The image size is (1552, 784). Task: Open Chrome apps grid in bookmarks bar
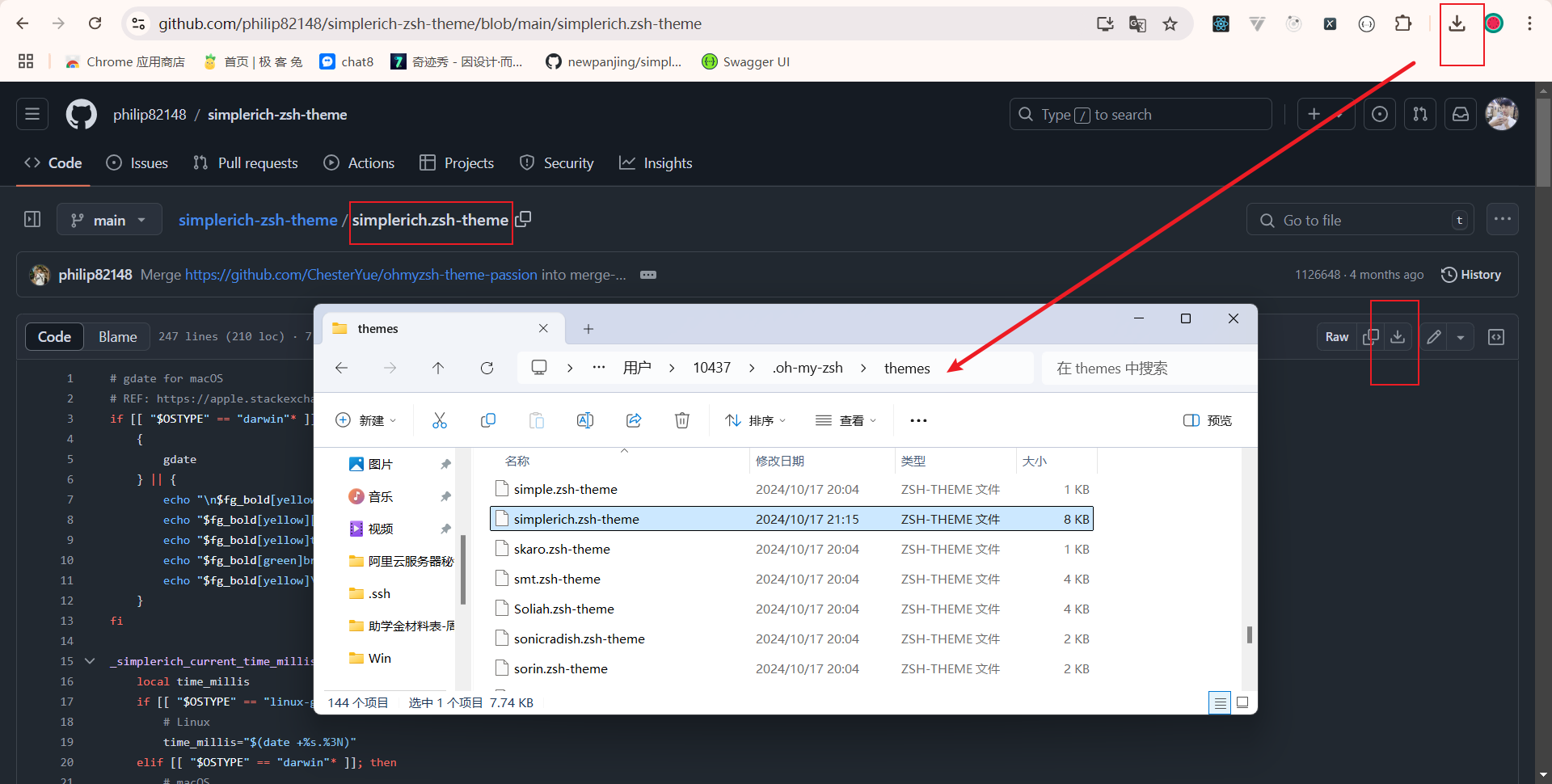coord(26,61)
